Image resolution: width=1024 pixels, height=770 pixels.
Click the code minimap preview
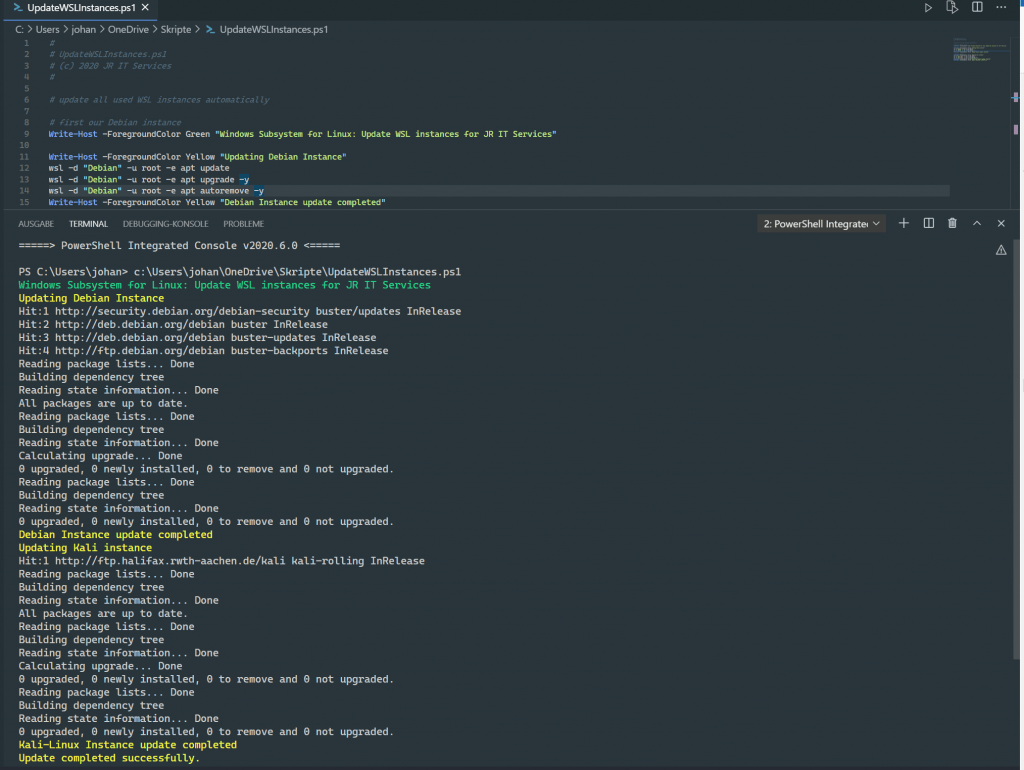(978, 50)
